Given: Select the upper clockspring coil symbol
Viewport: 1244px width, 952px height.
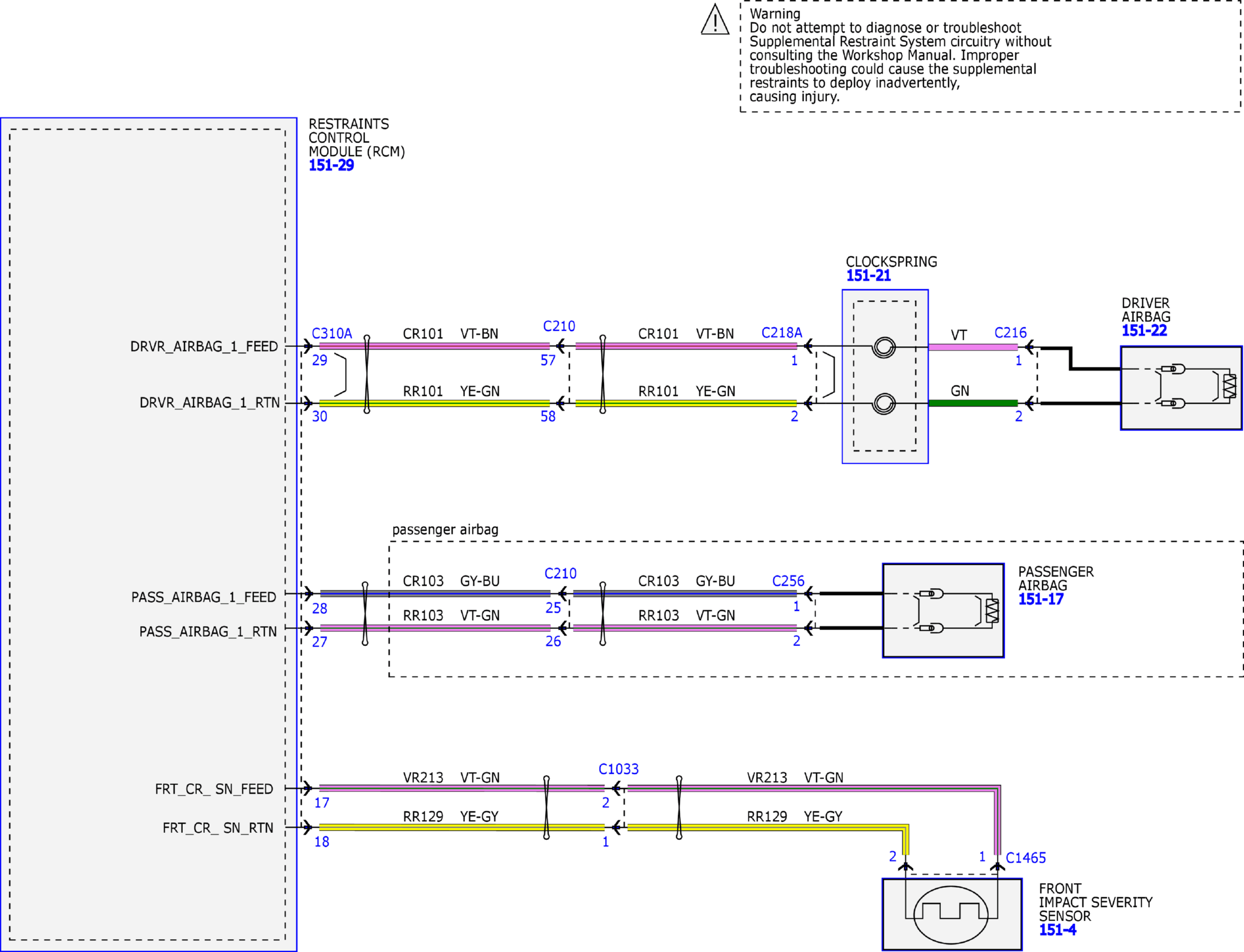Looking at the screenshot, I should point(884,348).
